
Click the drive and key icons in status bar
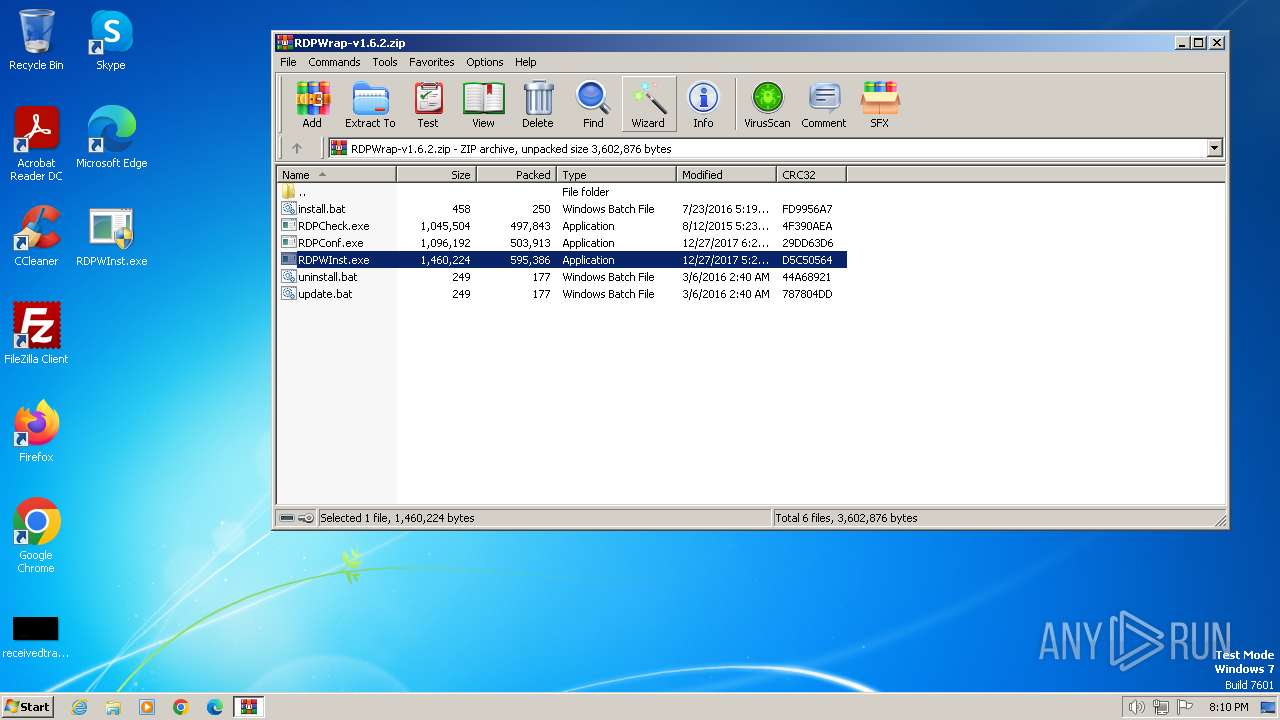[296, 518]
